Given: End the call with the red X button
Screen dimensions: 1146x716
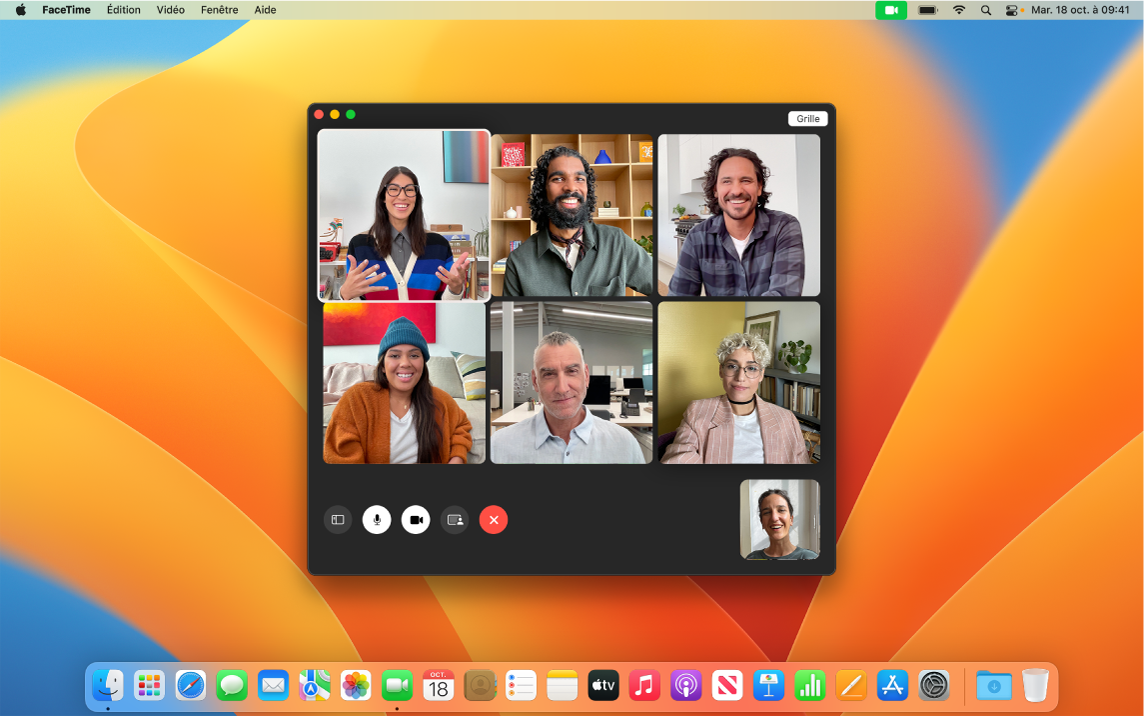Looking at the screenshot, I should [x=493, y=519].
